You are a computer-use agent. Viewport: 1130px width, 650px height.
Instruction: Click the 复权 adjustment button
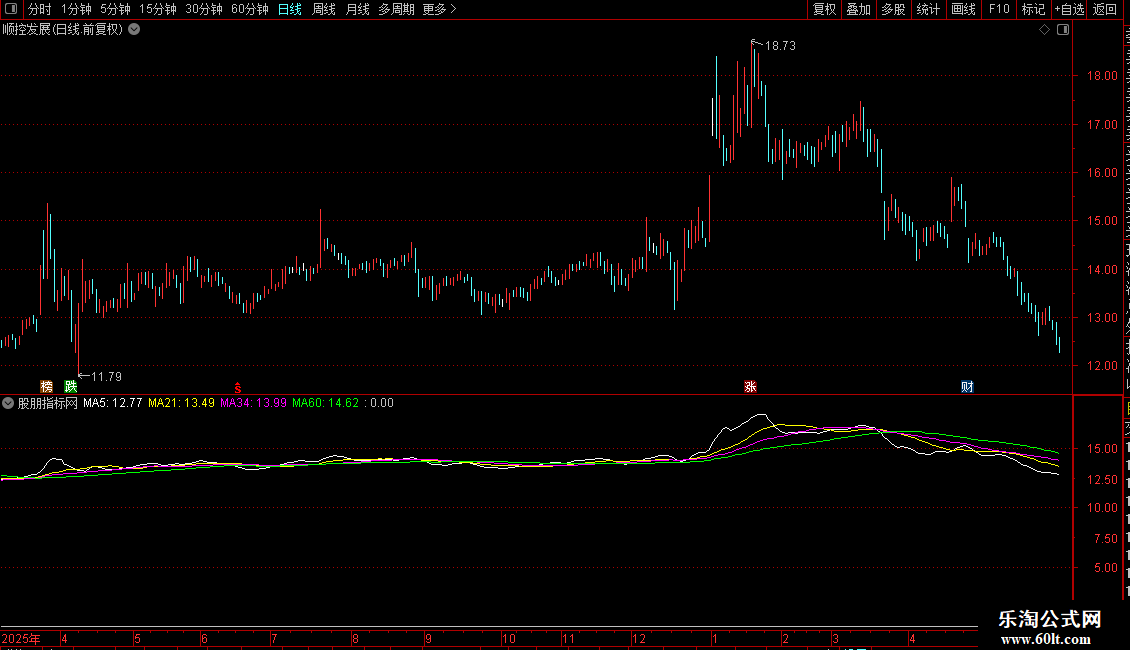[824, 9]
